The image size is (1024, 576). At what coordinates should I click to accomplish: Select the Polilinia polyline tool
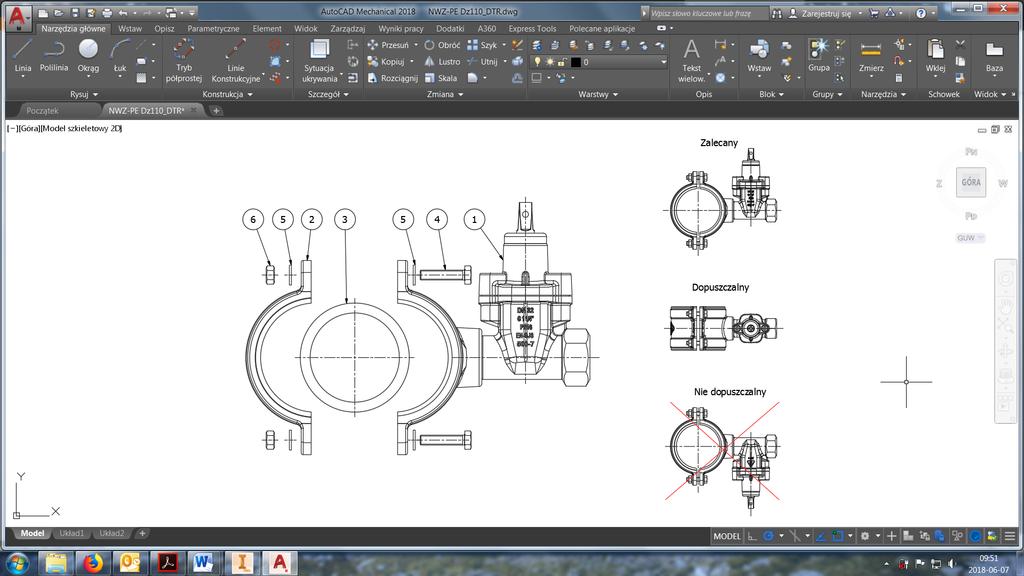[x=54, y=56]
